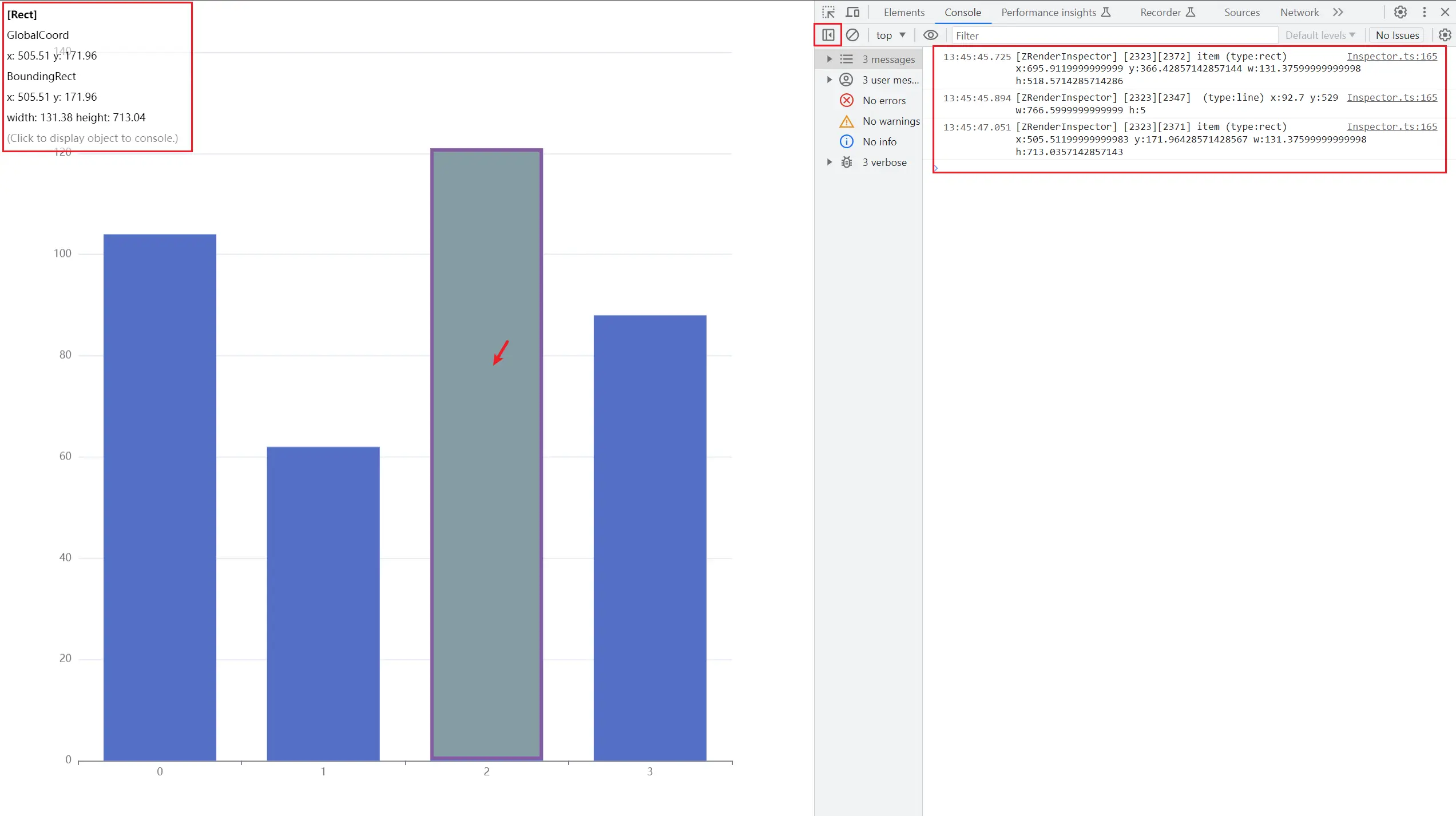Image resolution: width=1456 pixels, height=816 pixels.
Task: Switch to the Elements tab
Action: pyautogui.click(x=904, y=13)
